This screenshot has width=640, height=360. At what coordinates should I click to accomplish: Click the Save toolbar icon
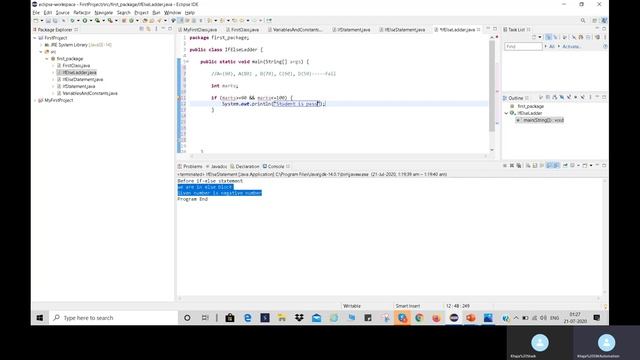(48, 20)
